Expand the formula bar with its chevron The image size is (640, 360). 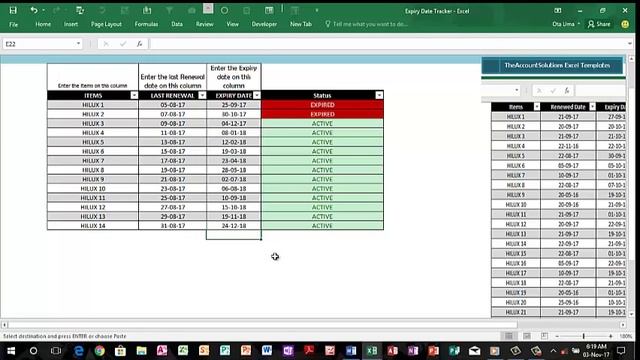click(630, 43)
